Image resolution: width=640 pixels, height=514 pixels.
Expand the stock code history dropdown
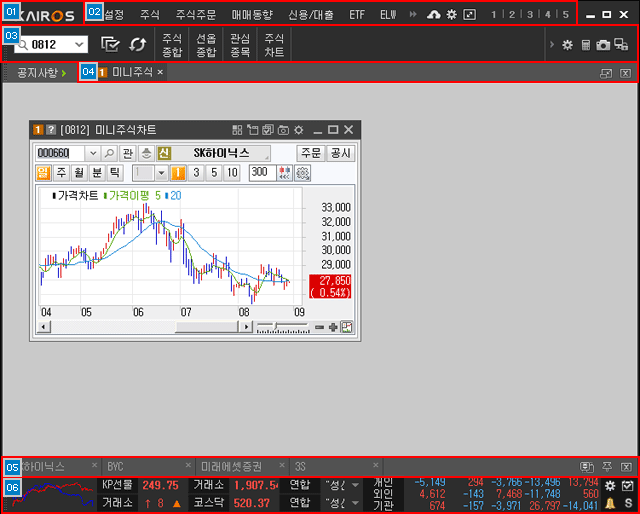(93, 154)
